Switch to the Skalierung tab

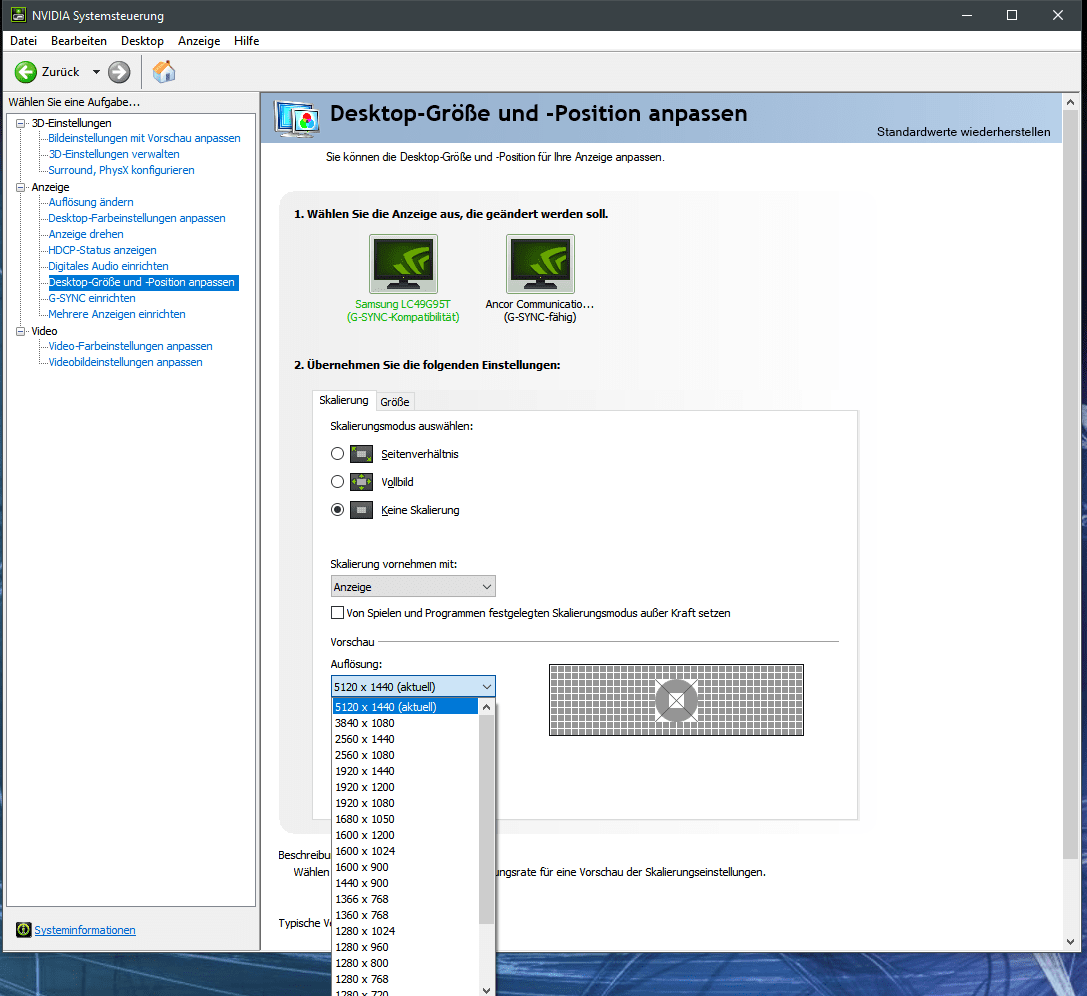pos(344,400)
